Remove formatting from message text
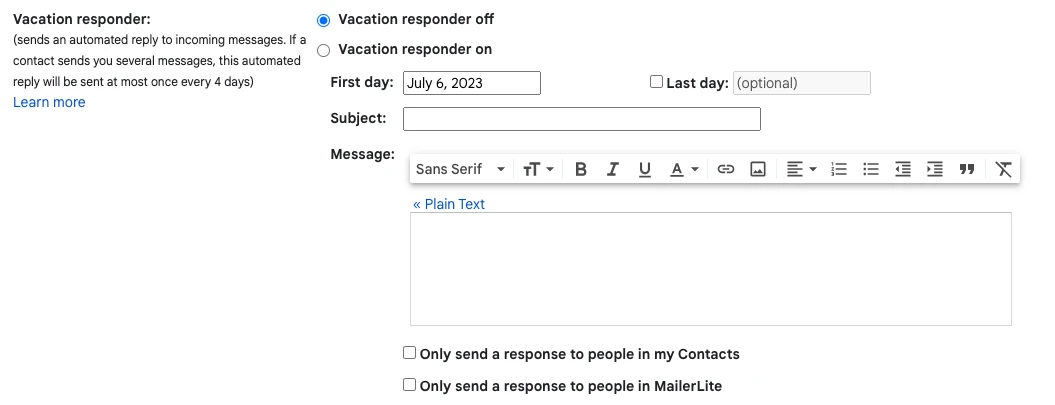The width and height of the screenshot is (1055, 405). [x=1004, y=170]
